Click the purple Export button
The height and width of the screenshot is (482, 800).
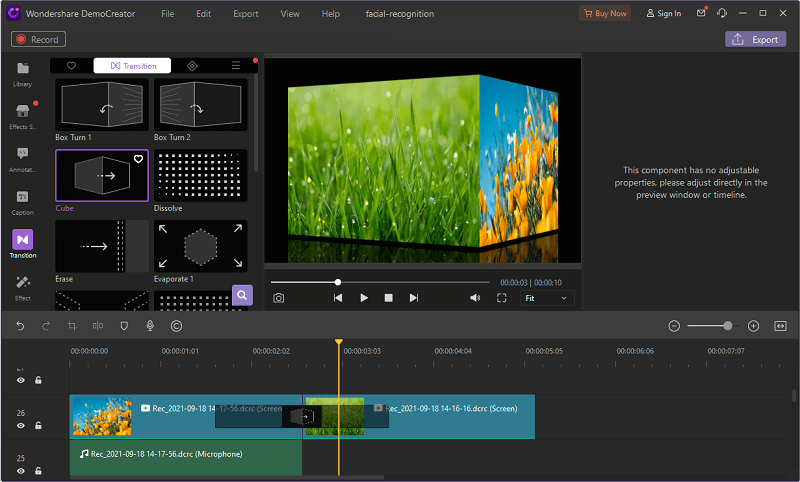click(756, 39)
